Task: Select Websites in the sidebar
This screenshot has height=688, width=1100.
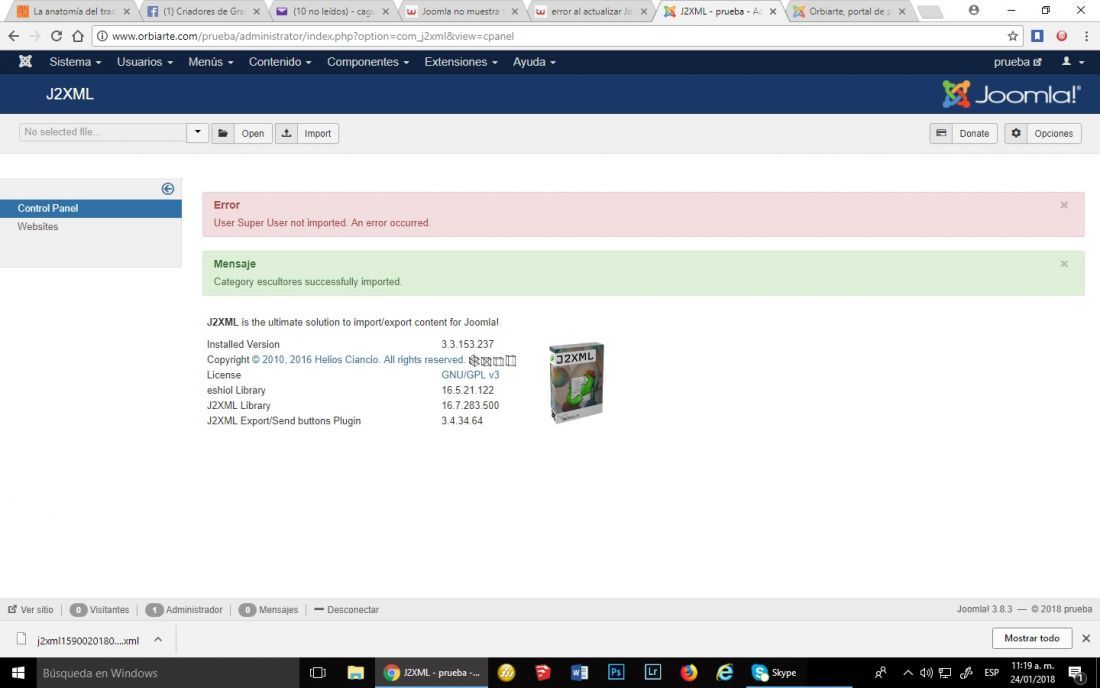Action: click(38, 227)
